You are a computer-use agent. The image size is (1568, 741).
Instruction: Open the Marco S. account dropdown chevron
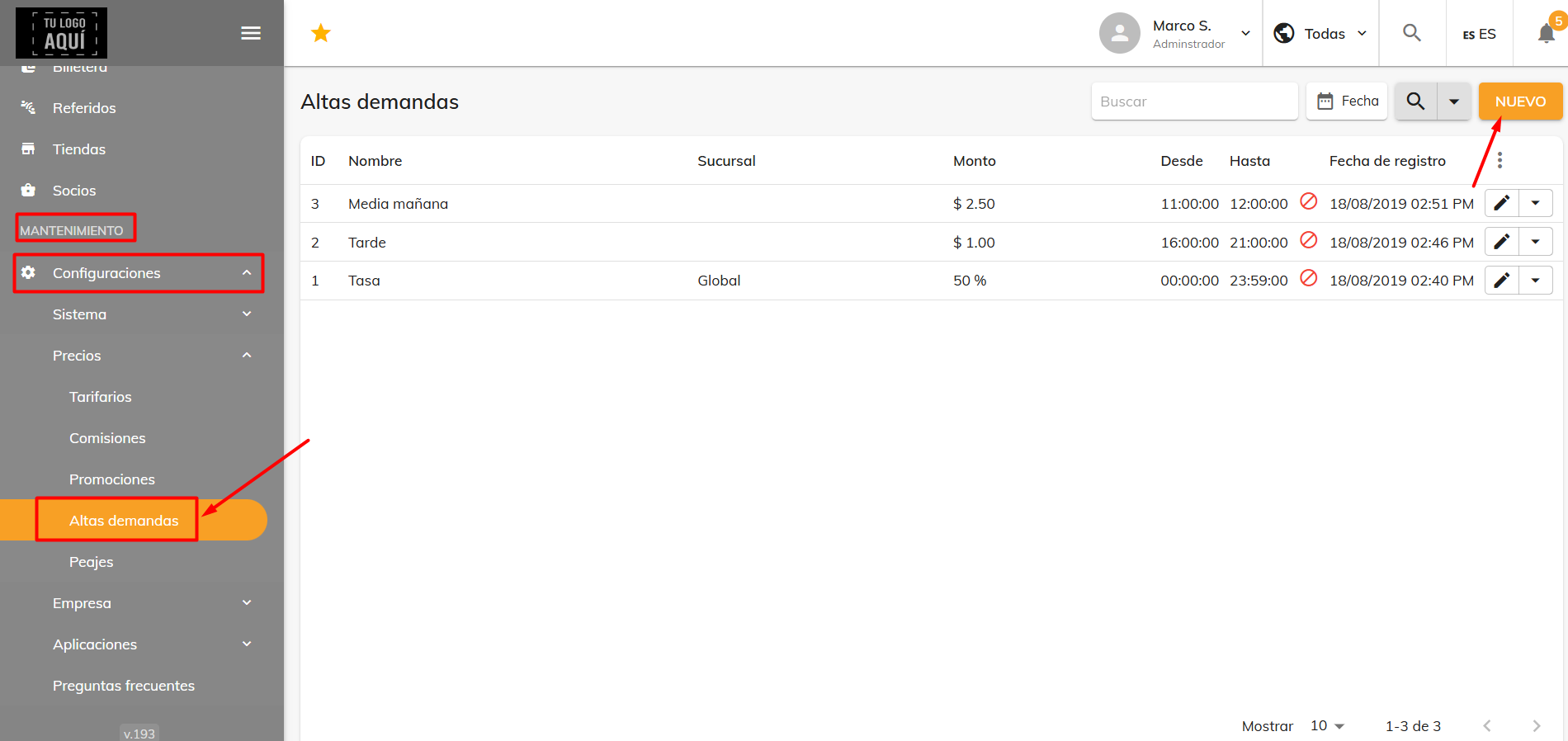tap(1246, 34)
